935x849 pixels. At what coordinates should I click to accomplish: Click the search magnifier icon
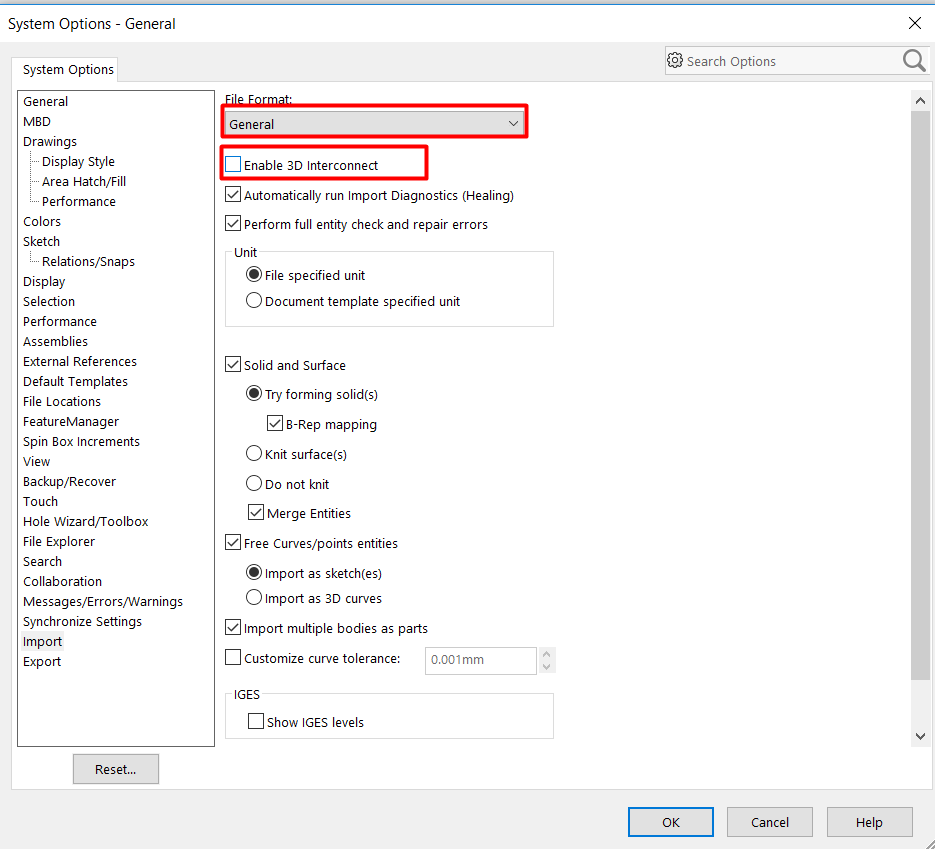[914, 61]
